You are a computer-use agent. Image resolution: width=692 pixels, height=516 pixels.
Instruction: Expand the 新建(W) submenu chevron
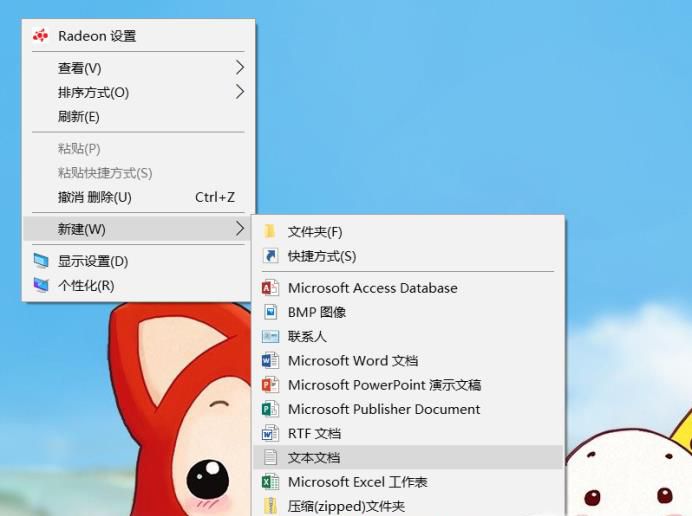(x=239, y=229)
